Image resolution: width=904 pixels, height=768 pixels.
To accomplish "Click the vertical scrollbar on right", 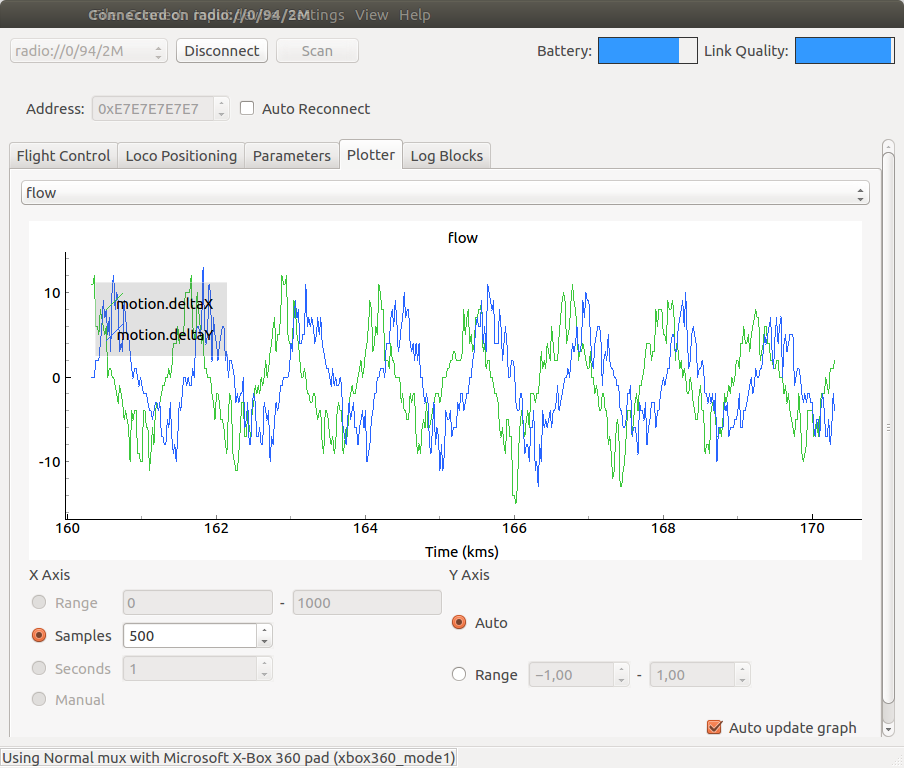I will coord(888,428).
